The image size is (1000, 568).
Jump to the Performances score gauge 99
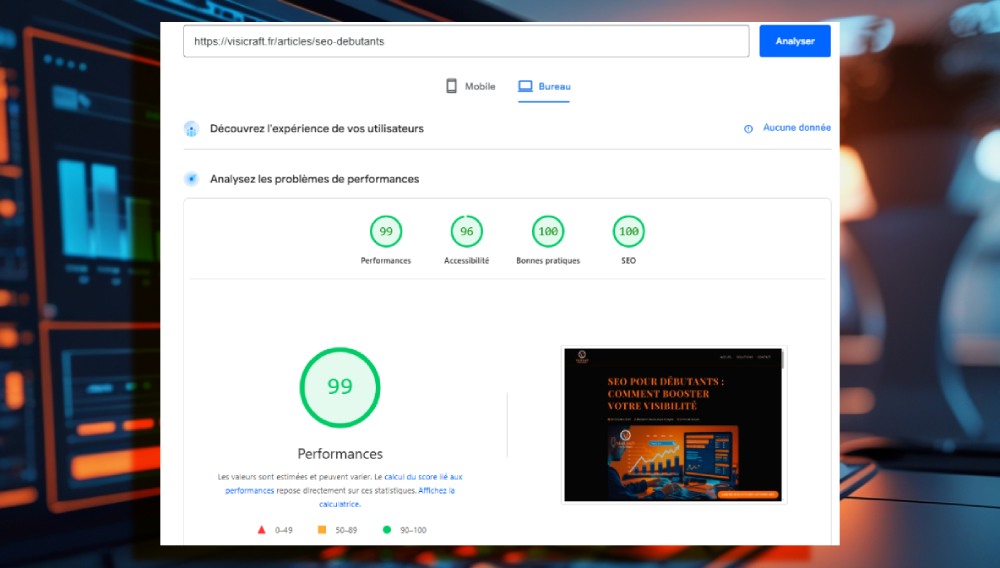tap(386, 231)
